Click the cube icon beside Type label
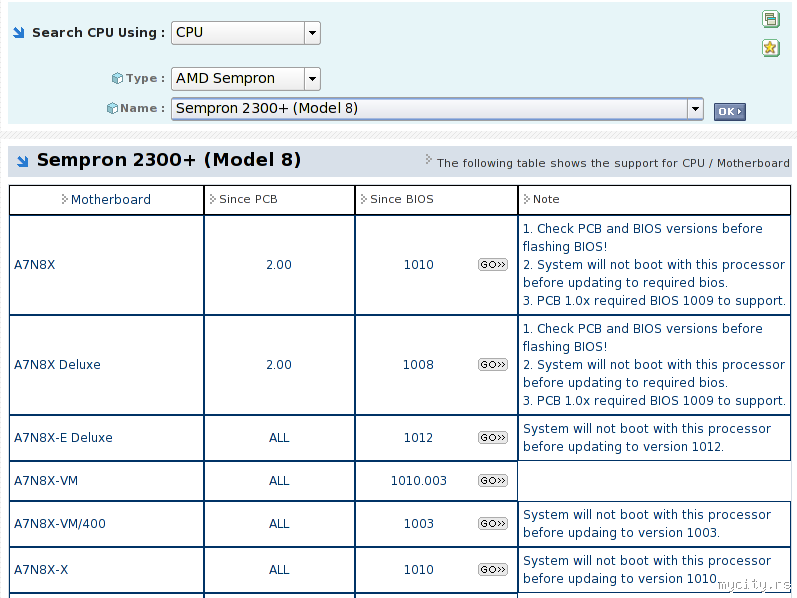This screenshot has height=598, width=797. pos(117,78)
